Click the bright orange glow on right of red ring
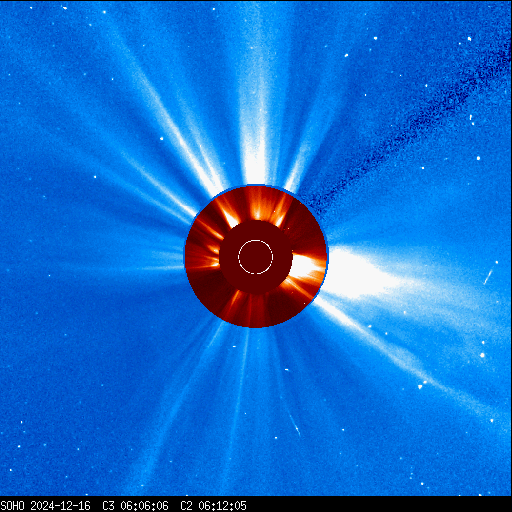 tap(308, 267)
